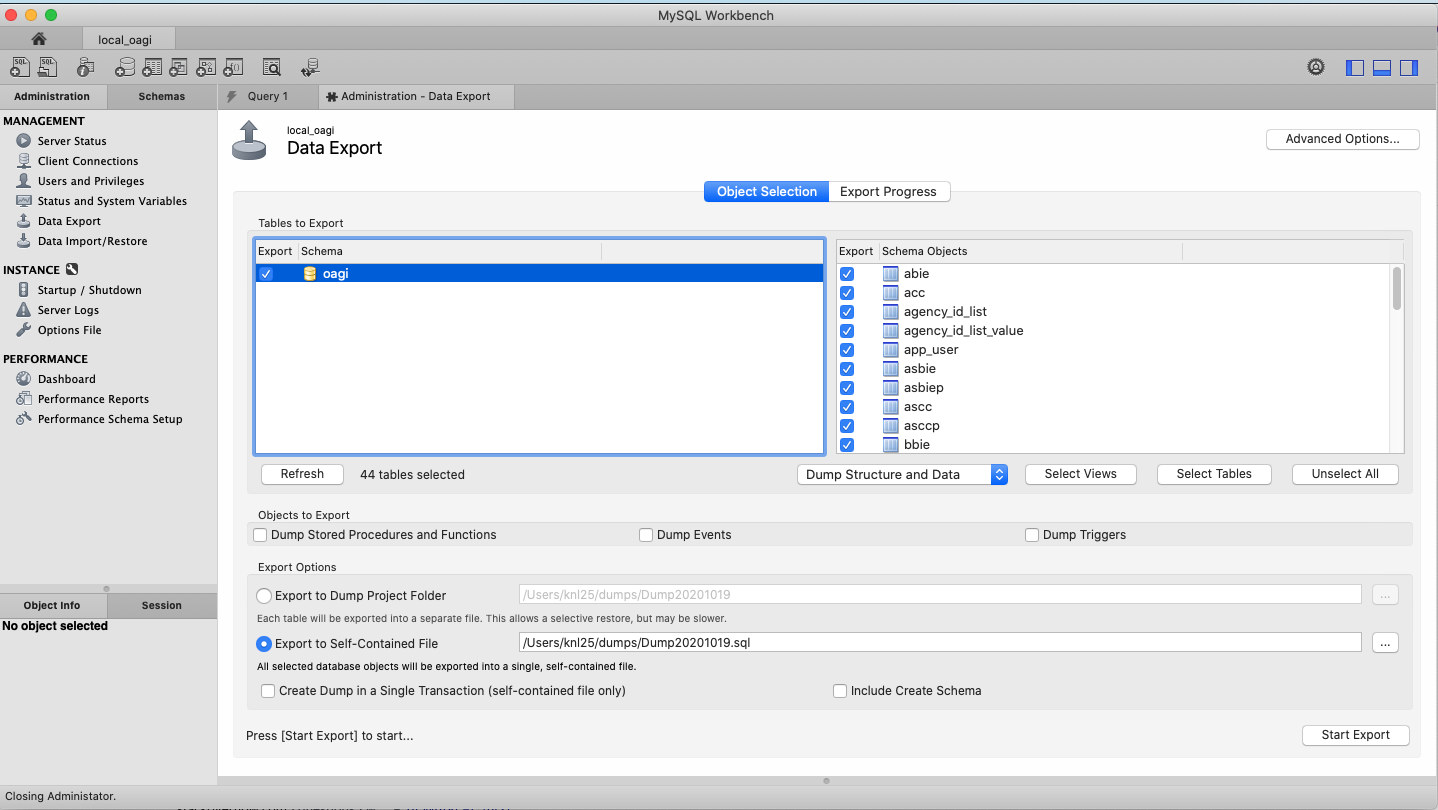Reconnect to the DBMS via the toolbar

311,67
